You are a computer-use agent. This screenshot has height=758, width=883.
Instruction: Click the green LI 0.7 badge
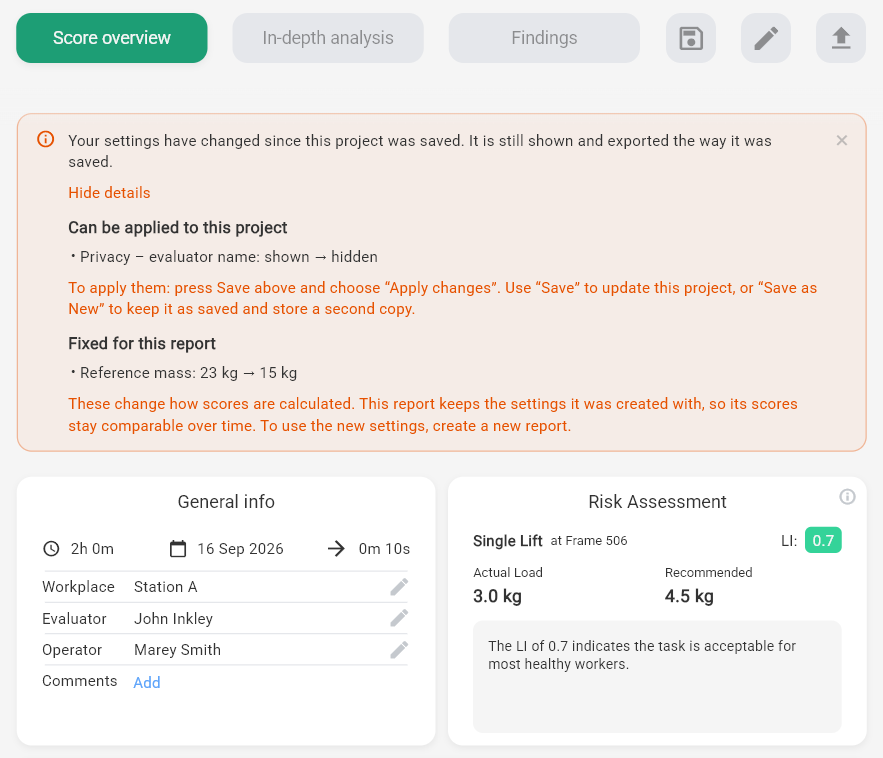coord(823,541)
